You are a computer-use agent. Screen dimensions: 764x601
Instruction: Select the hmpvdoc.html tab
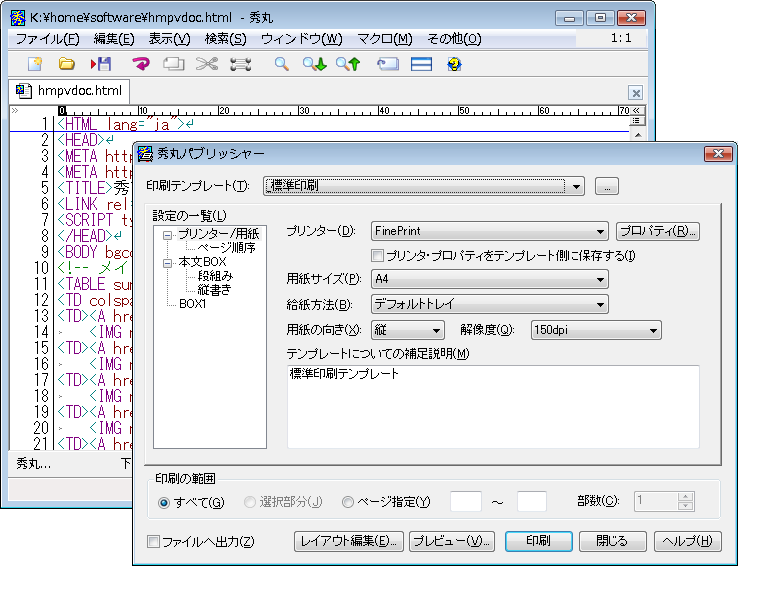coord(70,91)
